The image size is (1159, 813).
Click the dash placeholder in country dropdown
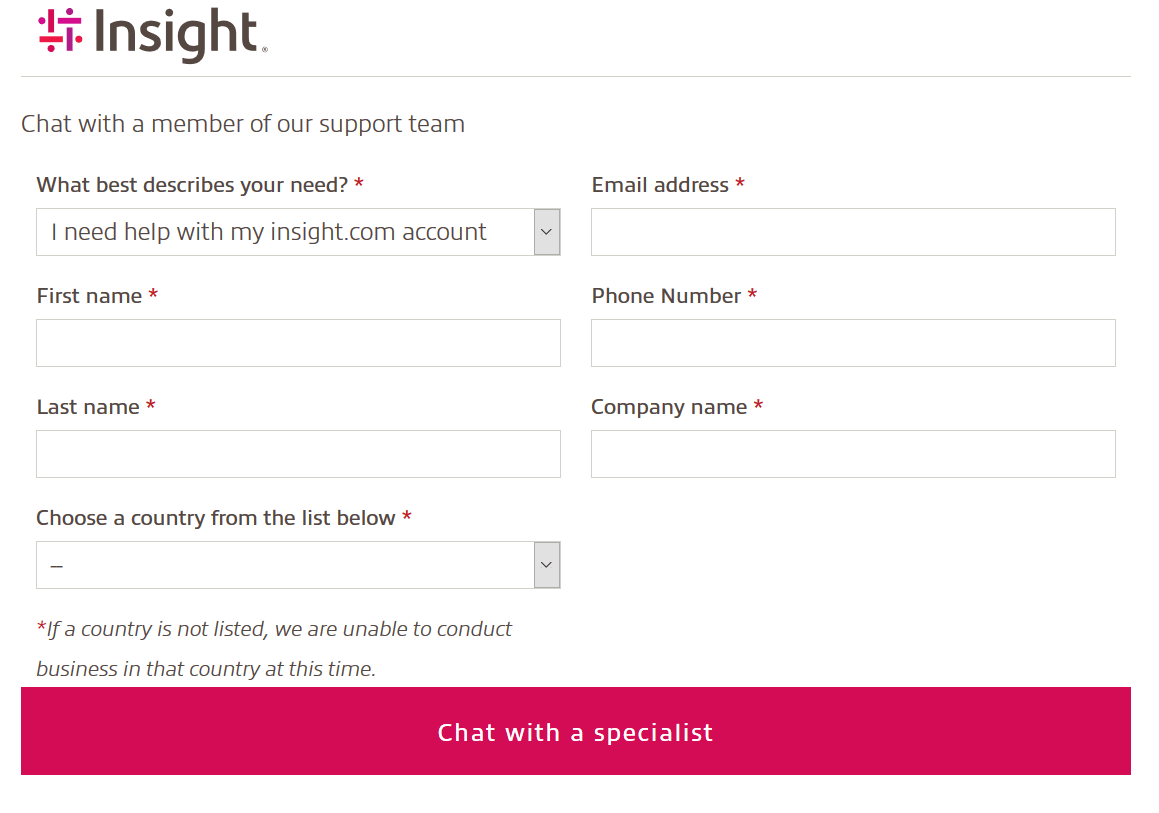click(x=57, y=566)
